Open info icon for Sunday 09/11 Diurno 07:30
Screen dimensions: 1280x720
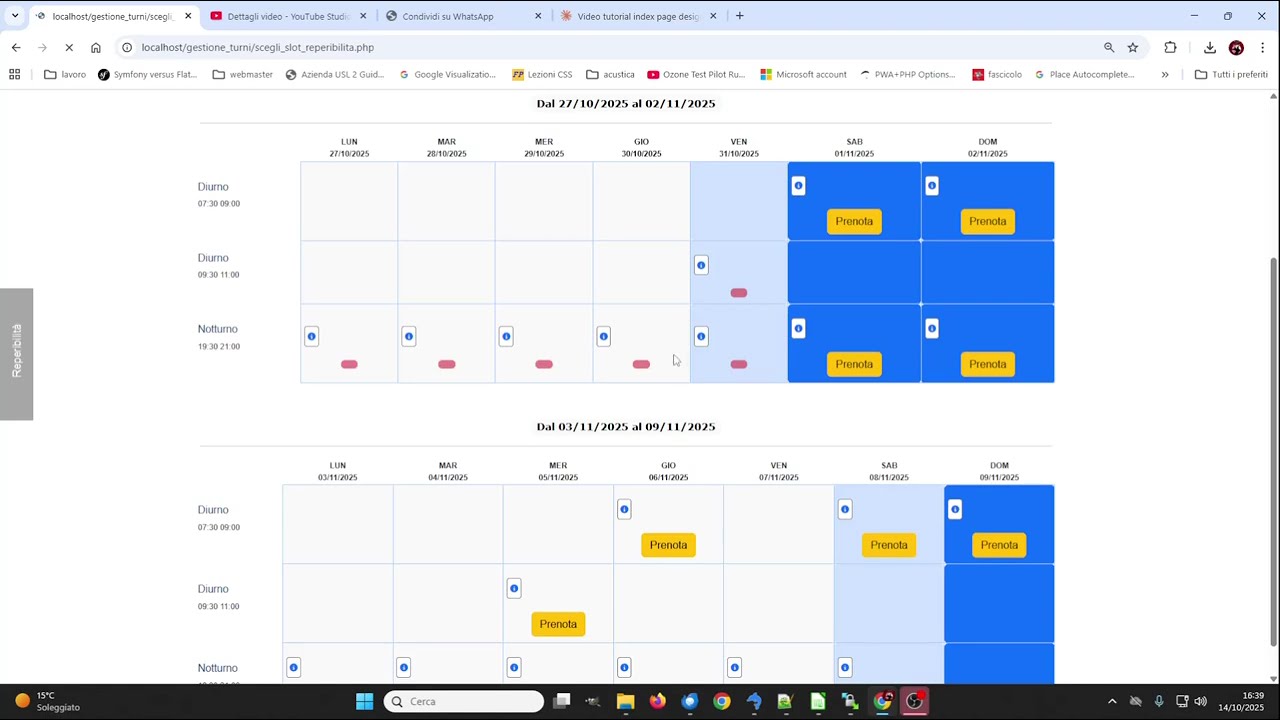[955, 510]
